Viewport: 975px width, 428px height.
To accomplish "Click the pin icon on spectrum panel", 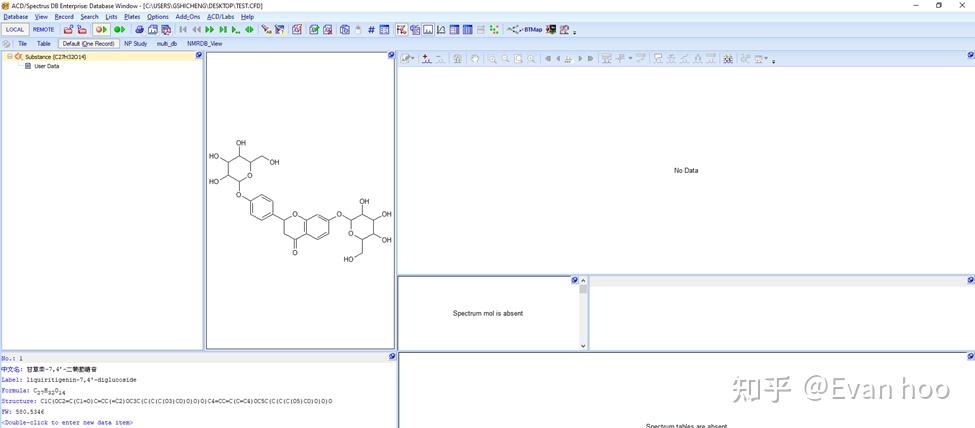I will click(971, 55).
